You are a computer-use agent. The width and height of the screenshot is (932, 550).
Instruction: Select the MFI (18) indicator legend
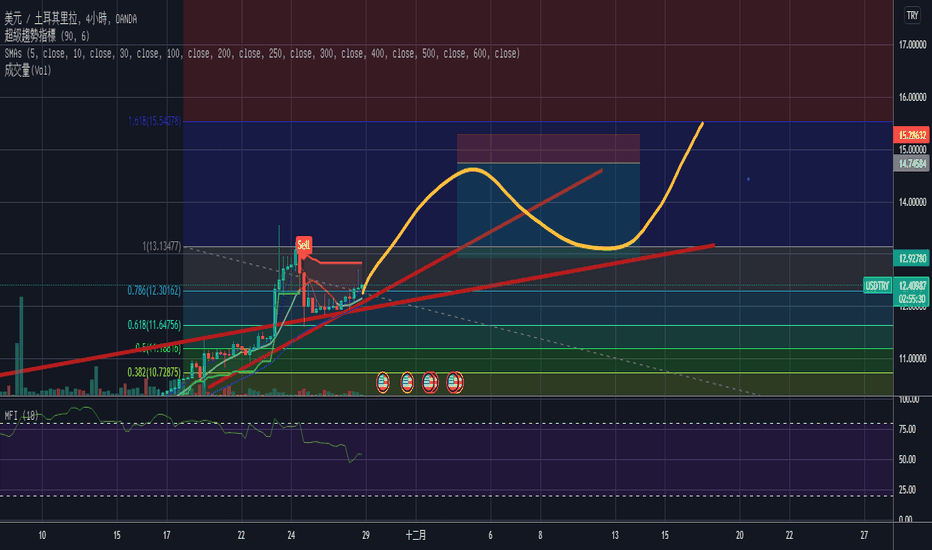21,416
